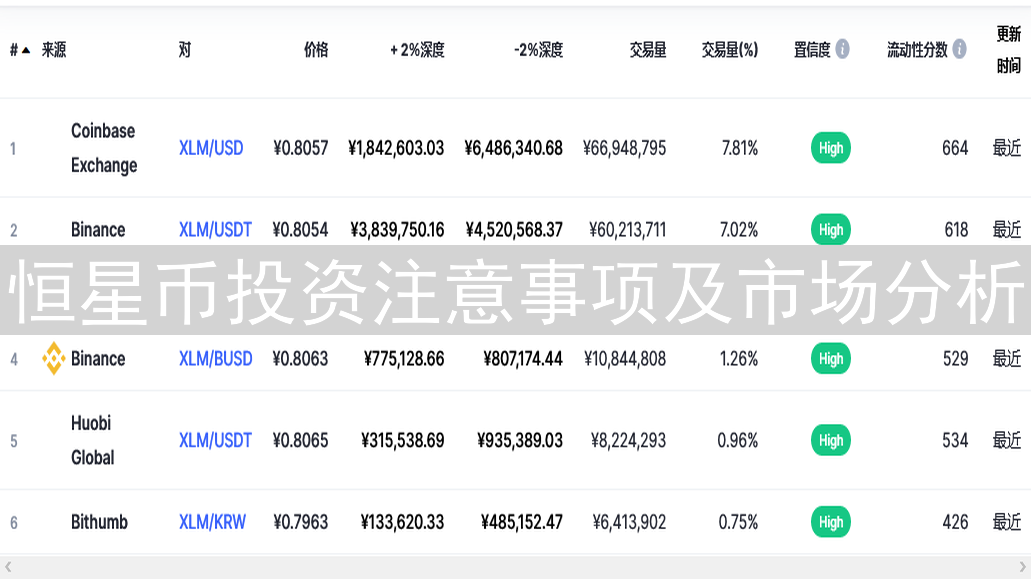Select Coinbase Exchange source name
Image resolution: width=1031 pixels, height=579 pixels.
click(x=104, y=148)
